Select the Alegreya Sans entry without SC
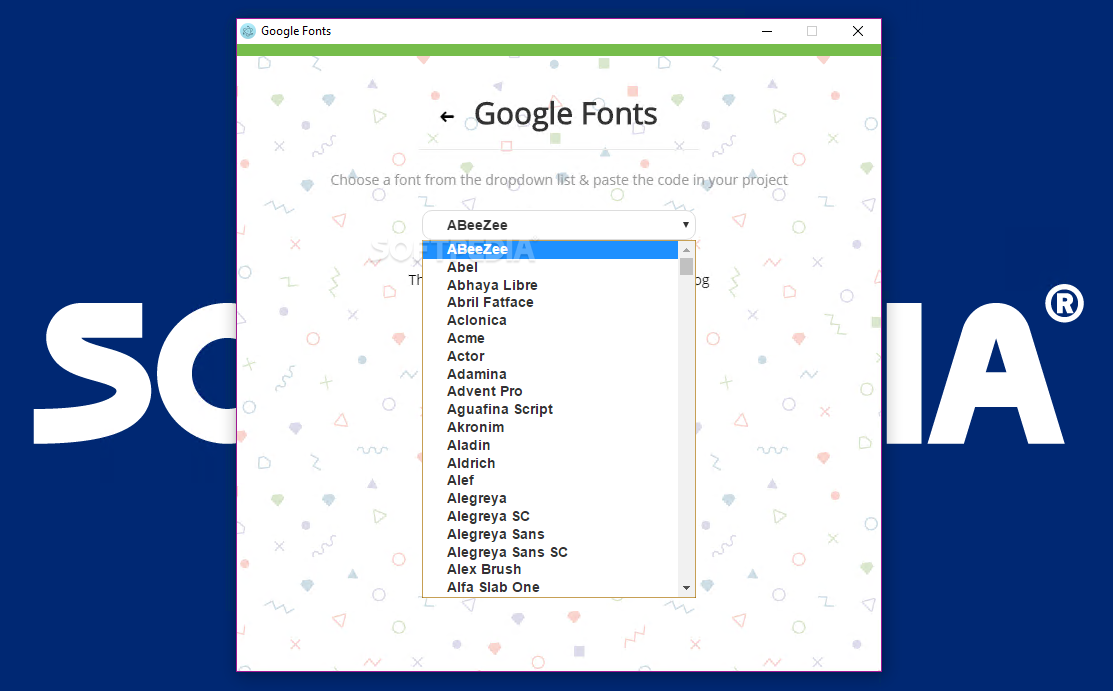The width and height of the screenshot is (1113, 691). [551, 534]
